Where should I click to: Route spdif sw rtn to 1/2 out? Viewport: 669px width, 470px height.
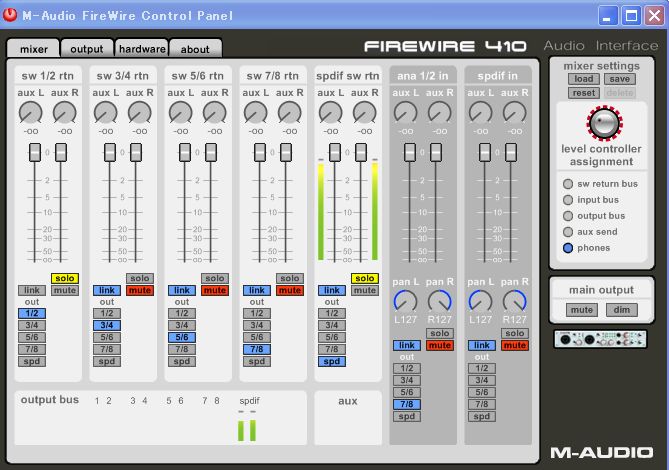pyautogui.click(x=332, y=313)
